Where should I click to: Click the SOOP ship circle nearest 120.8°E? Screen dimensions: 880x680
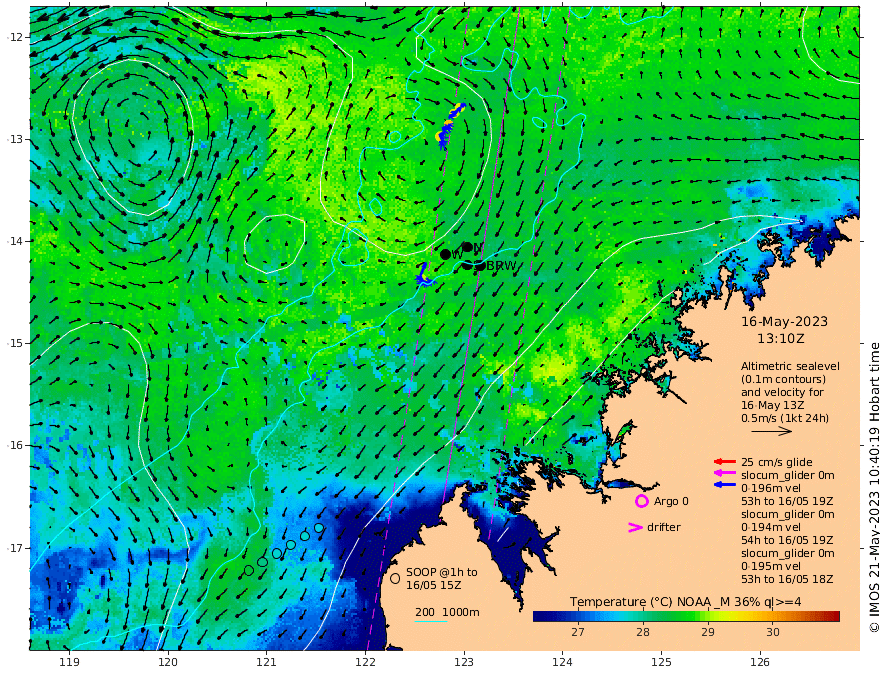[249, 571]
